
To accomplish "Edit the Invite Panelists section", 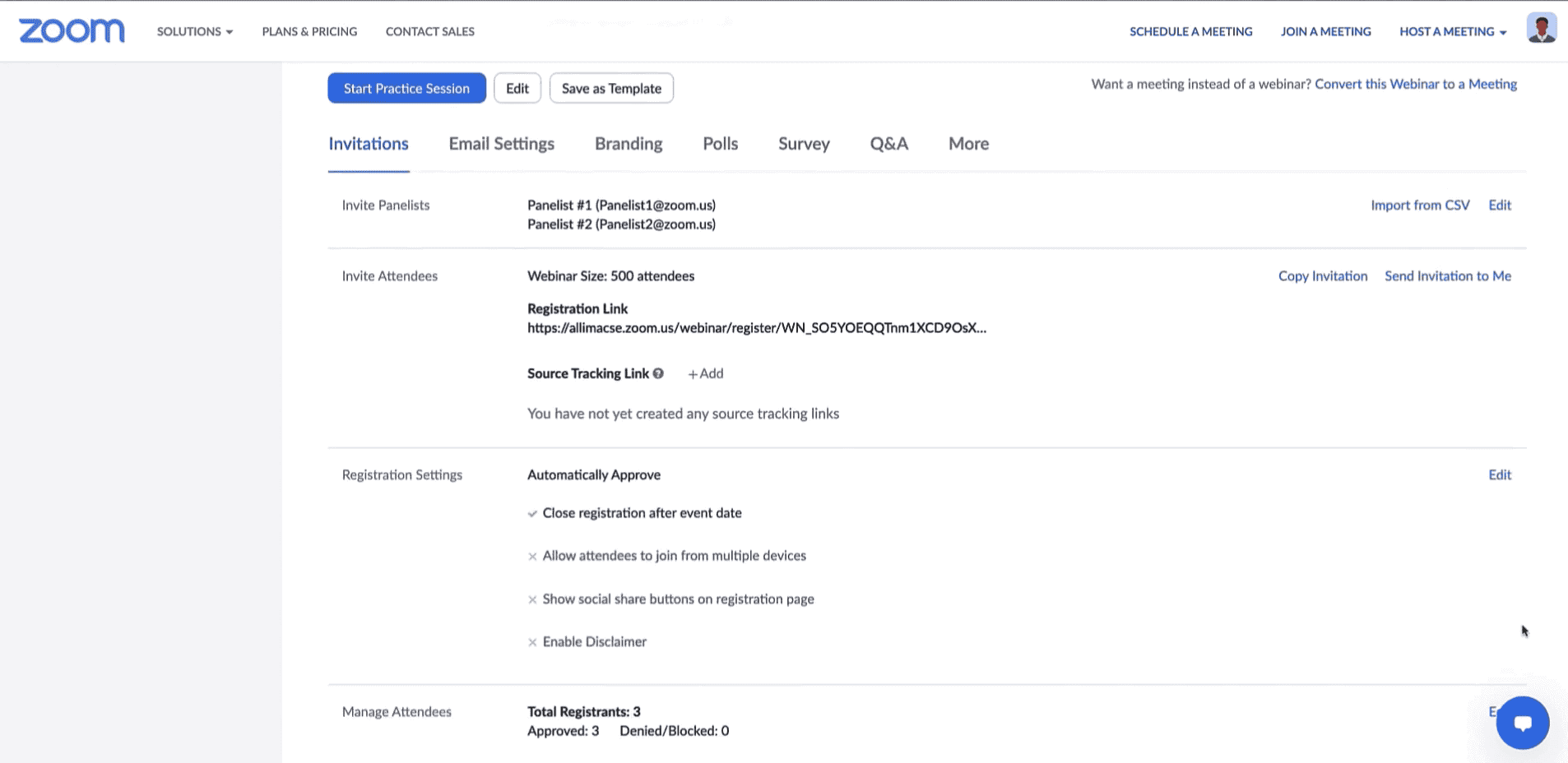I will (x=1500, y=206).
